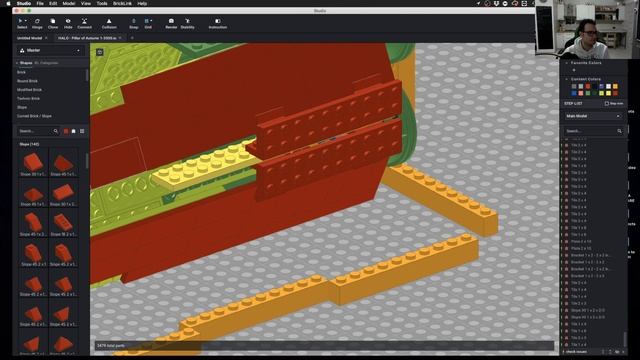
Task: Collapse the Favorite Colors section
Action: (567, 63)
